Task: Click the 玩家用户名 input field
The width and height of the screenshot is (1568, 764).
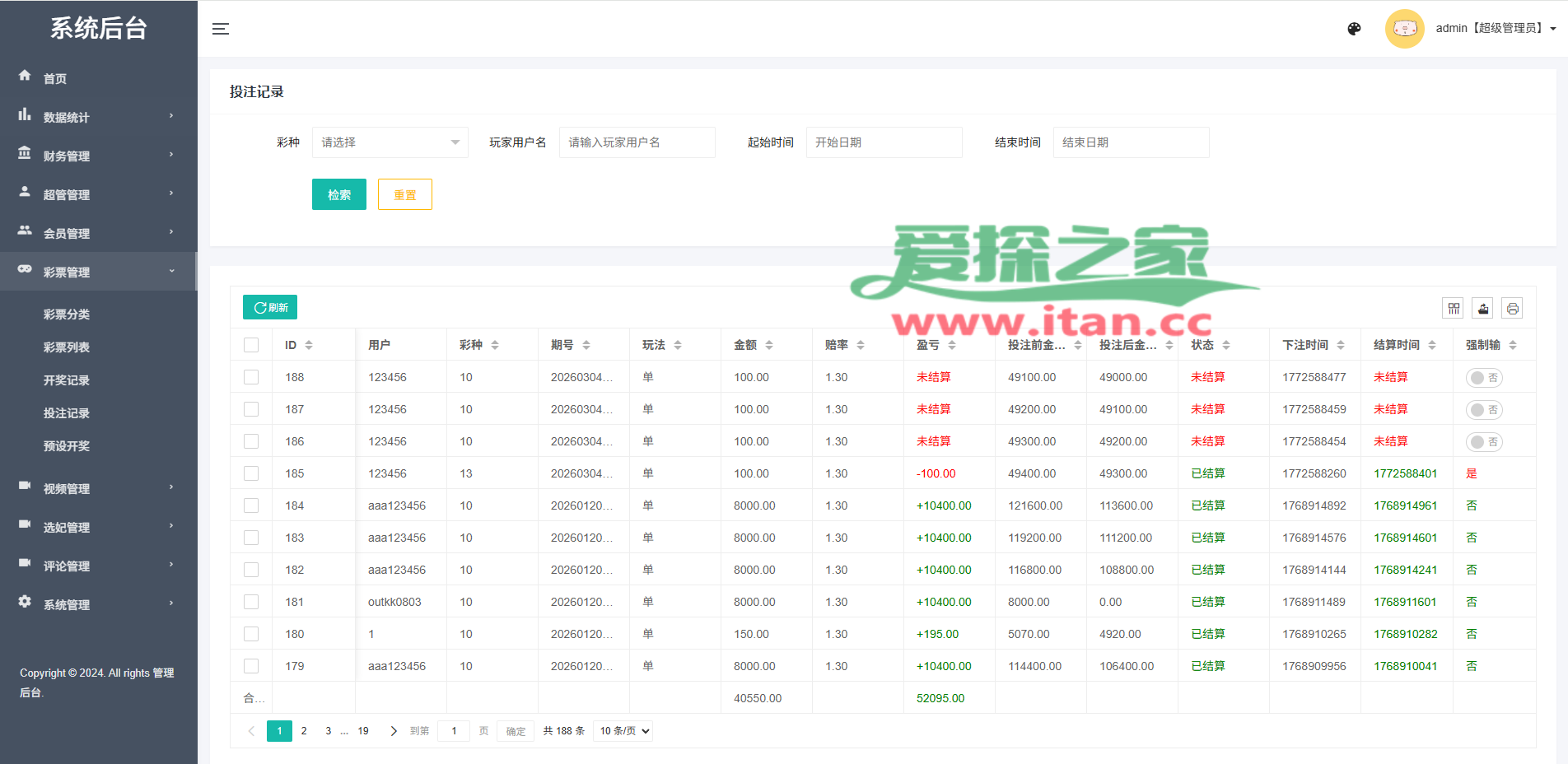Action: tap(637, 142)
